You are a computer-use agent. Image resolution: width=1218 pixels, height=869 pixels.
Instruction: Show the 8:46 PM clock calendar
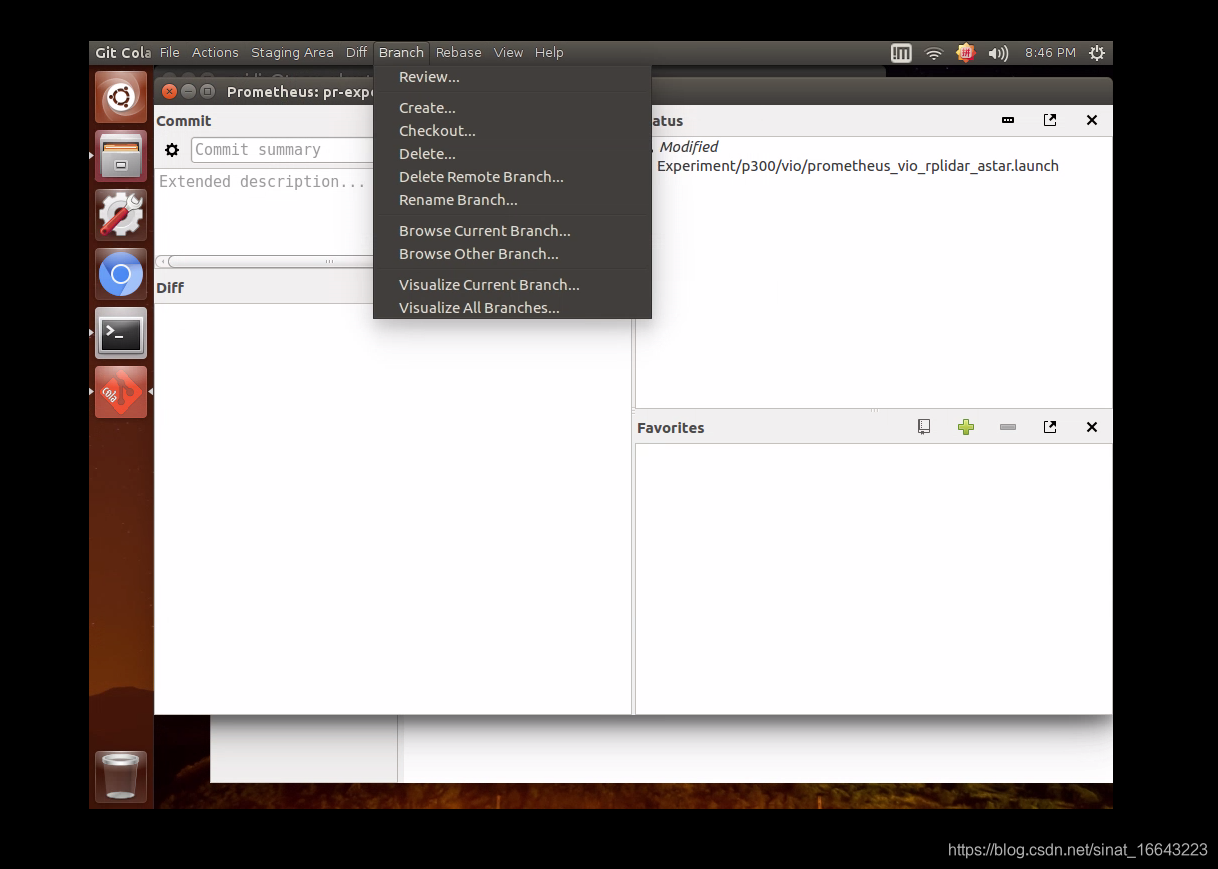pos(1050,53)
